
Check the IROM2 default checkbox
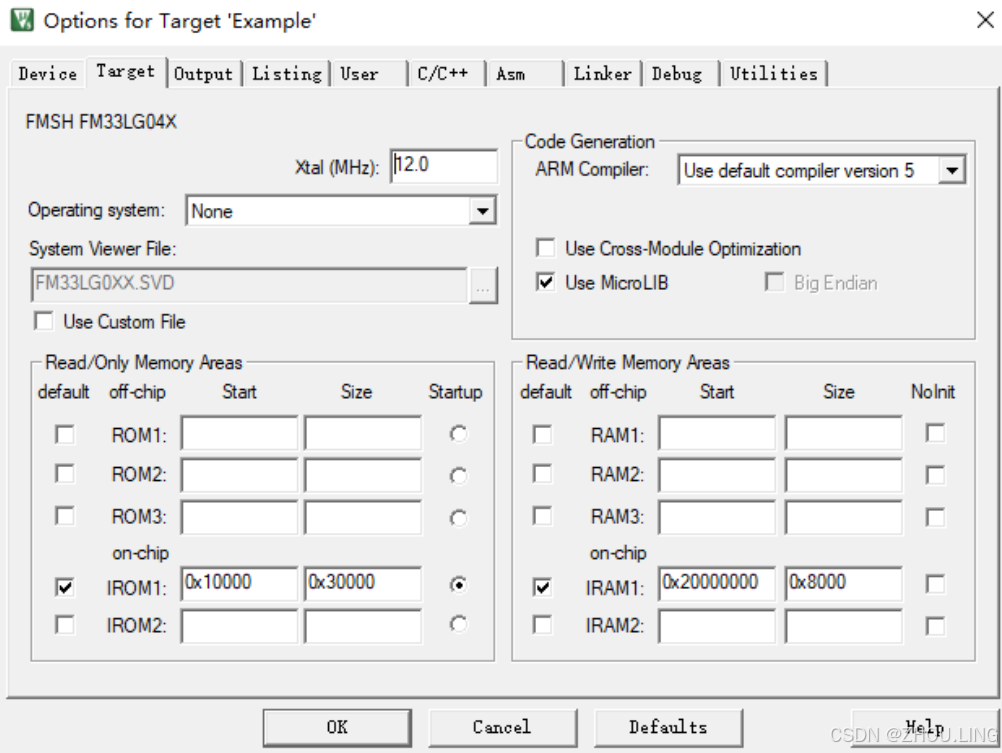click(x=65, y=625)
